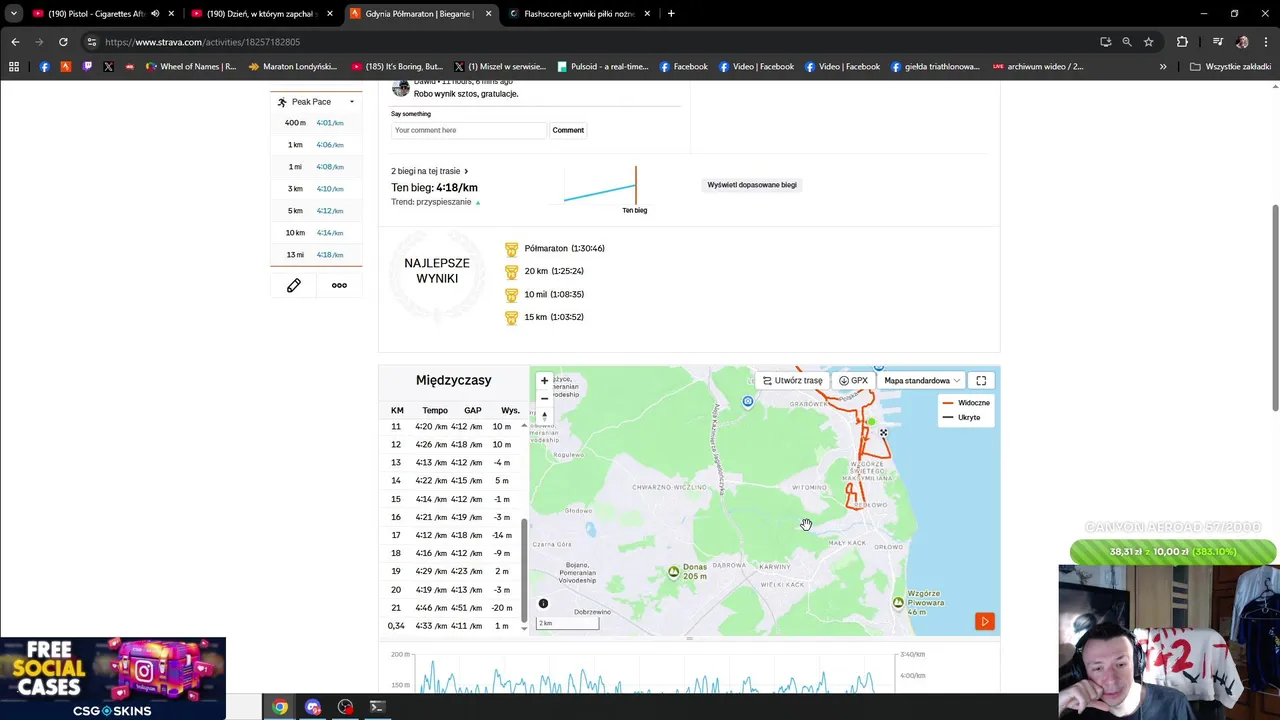Click the Strava address bar URL
Viewport: 1280px width, 720px height.
pyautogui.click(x=202, y=42)
